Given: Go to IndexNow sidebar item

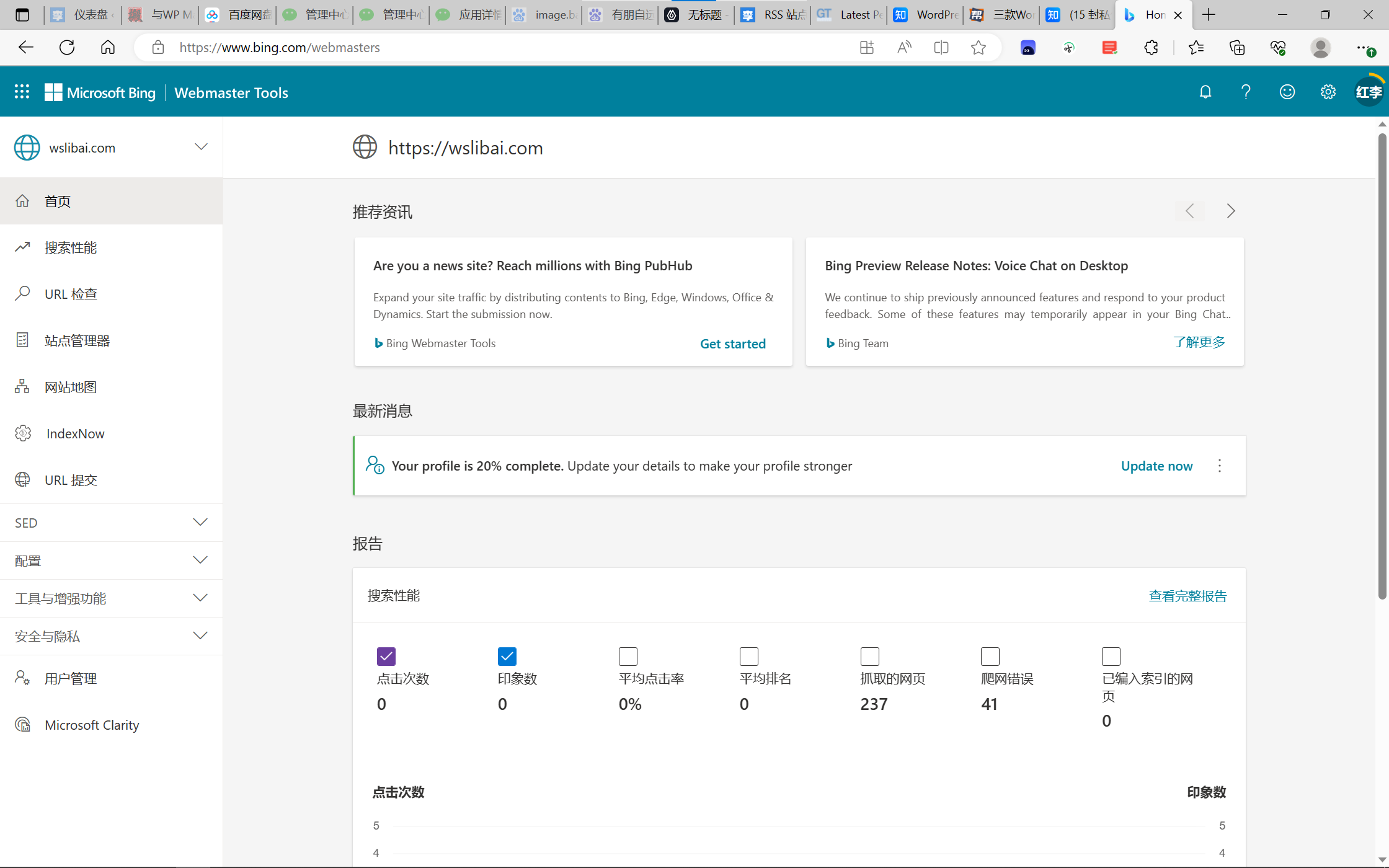Looking at the screenshot, I should 75,434.
